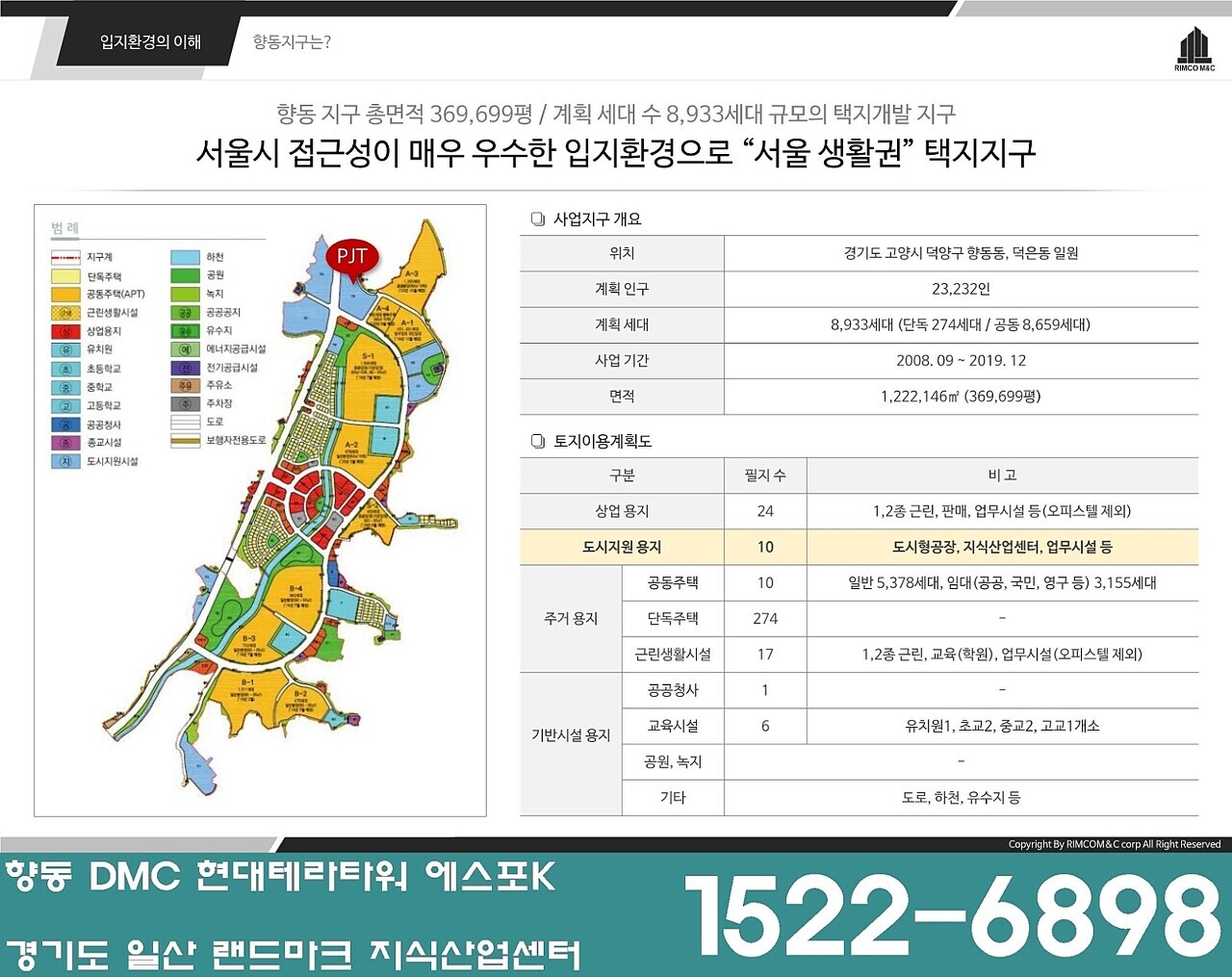Click '경기도 일산 랜드마크 지식산업센터' banner text
Viewport: 1232px width, 977px height.
click(x=294, y=954)
